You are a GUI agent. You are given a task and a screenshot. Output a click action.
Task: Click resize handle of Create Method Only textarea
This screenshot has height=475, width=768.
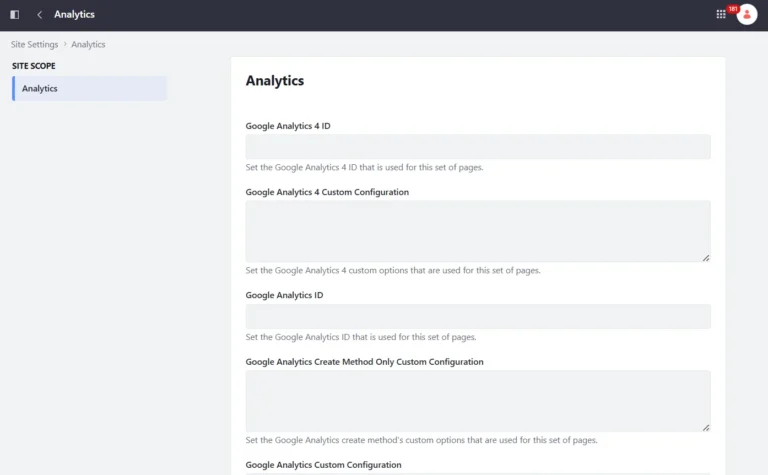[706, 428]
